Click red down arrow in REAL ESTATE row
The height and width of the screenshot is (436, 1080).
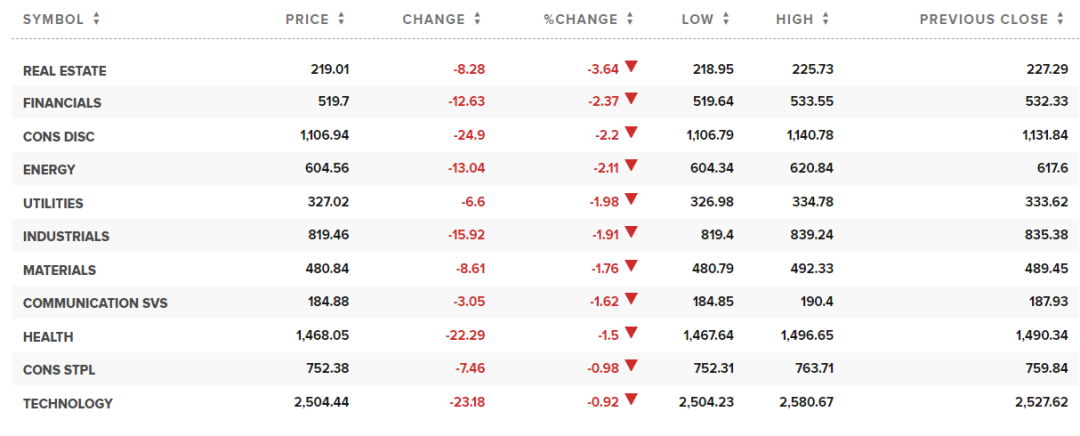(x=631, y=67)
